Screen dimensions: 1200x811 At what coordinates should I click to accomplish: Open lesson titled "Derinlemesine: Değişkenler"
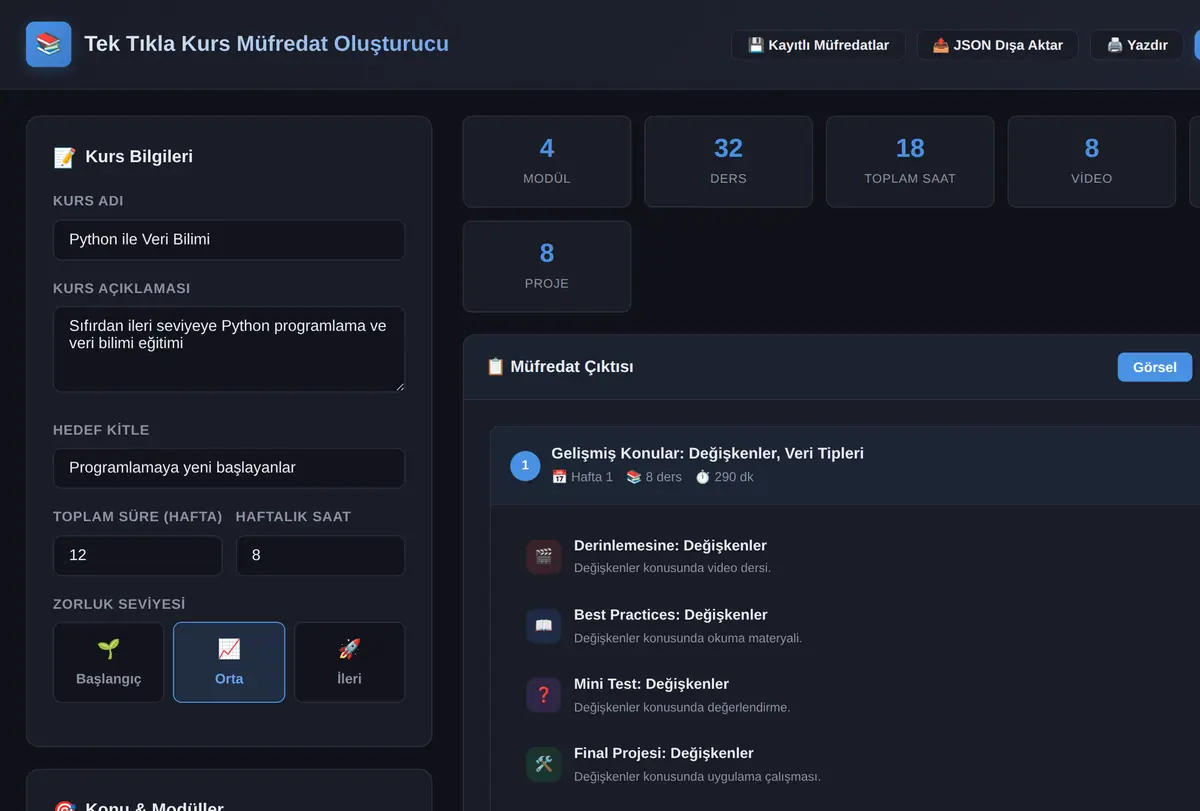click(x=670, y=546)
